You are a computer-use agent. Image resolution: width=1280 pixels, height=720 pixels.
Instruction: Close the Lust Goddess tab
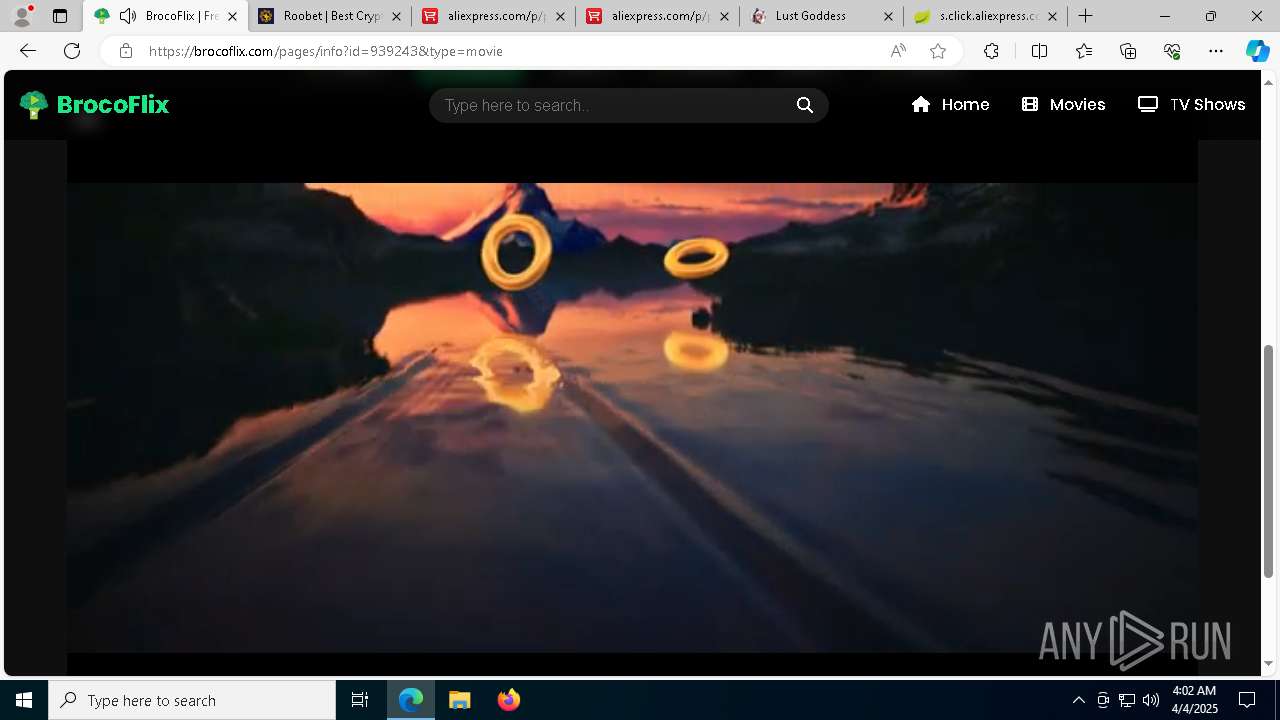click(x=888, y=16)
